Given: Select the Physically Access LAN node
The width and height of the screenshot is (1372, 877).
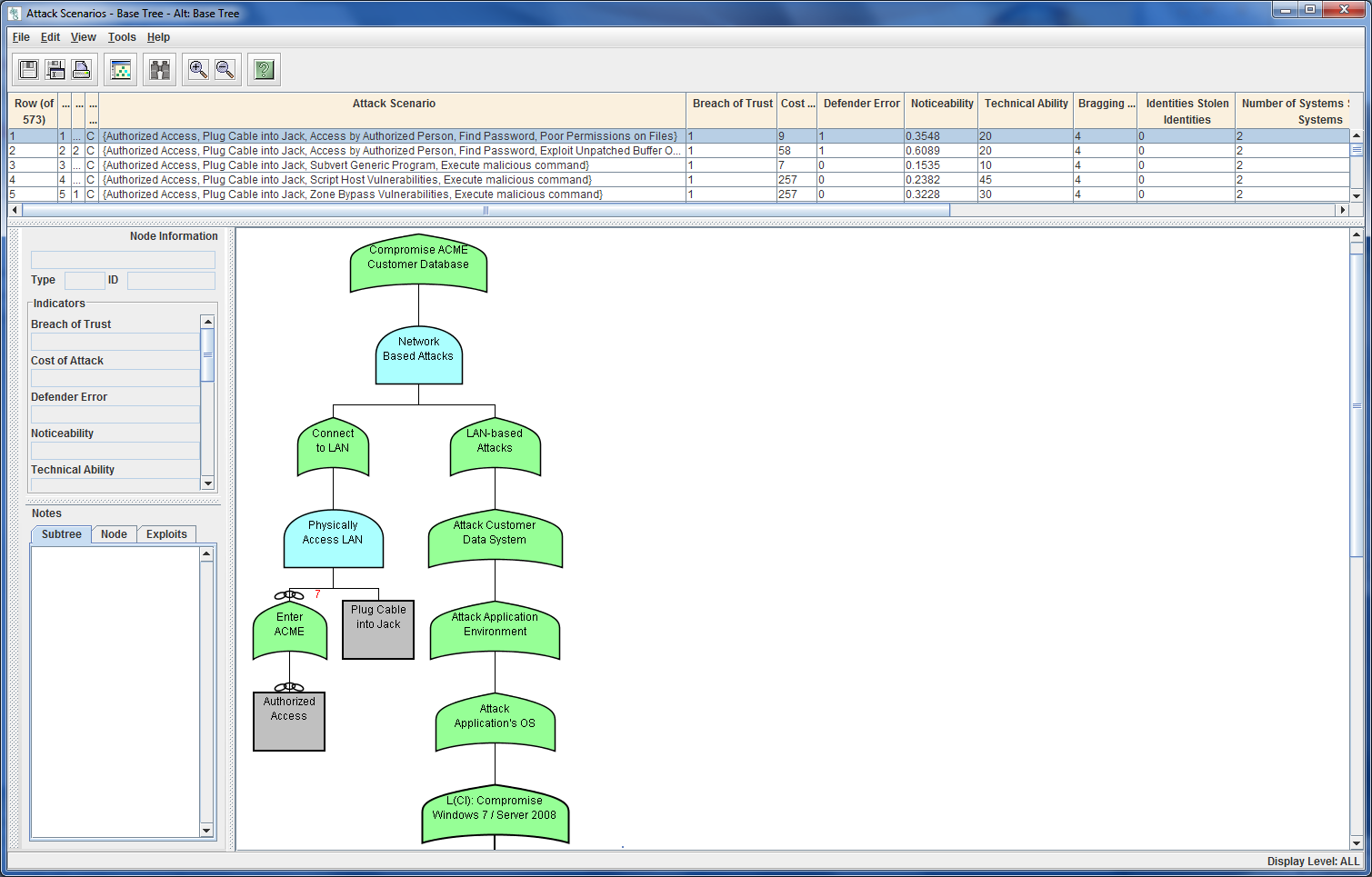Looking at the screenshot, I should pos(333,539).
